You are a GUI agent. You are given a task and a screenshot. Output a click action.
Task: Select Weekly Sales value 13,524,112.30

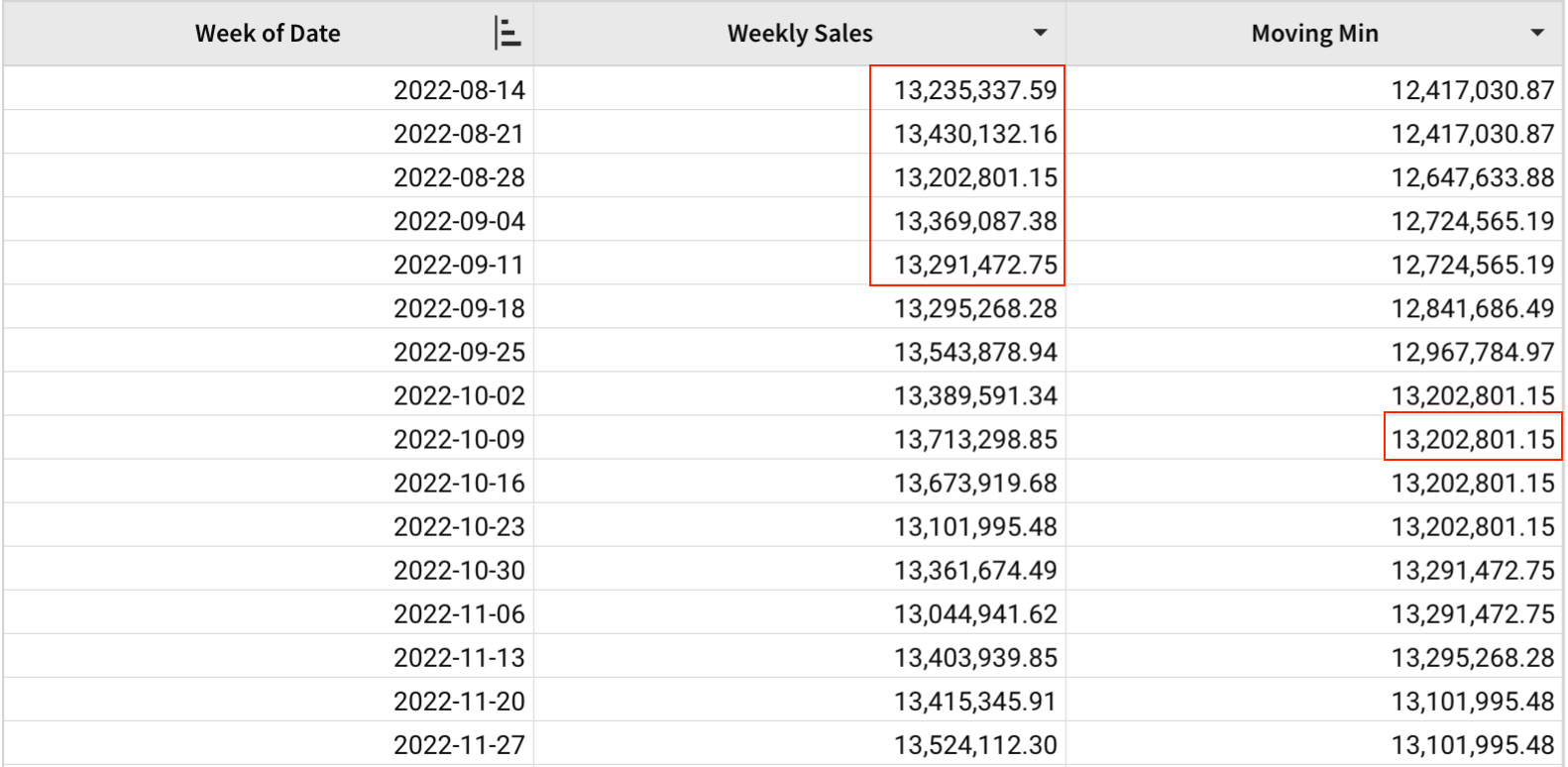tap(975, 744)
